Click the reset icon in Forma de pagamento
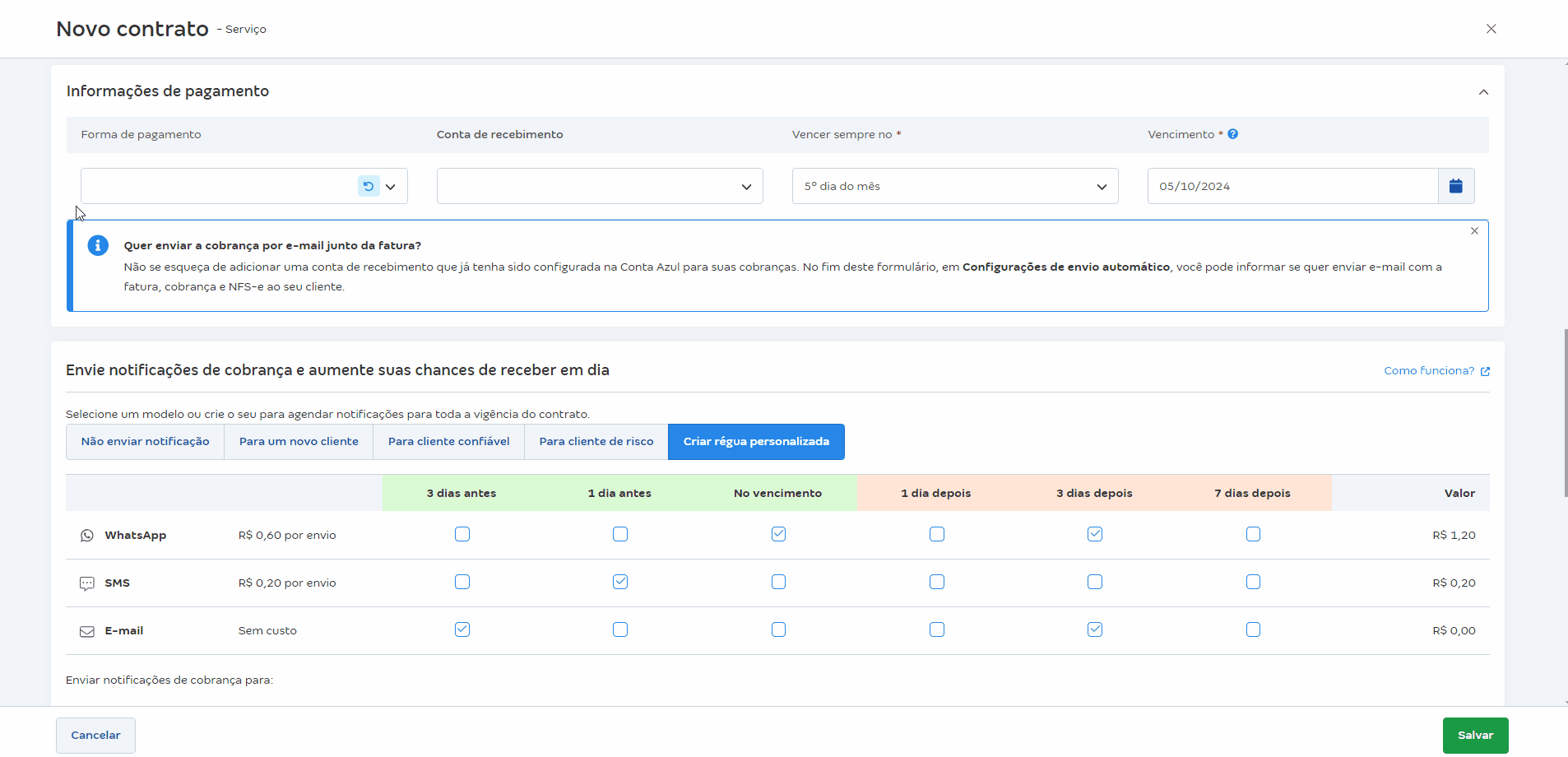The image size is (1568, 757). tap(369, 186)
